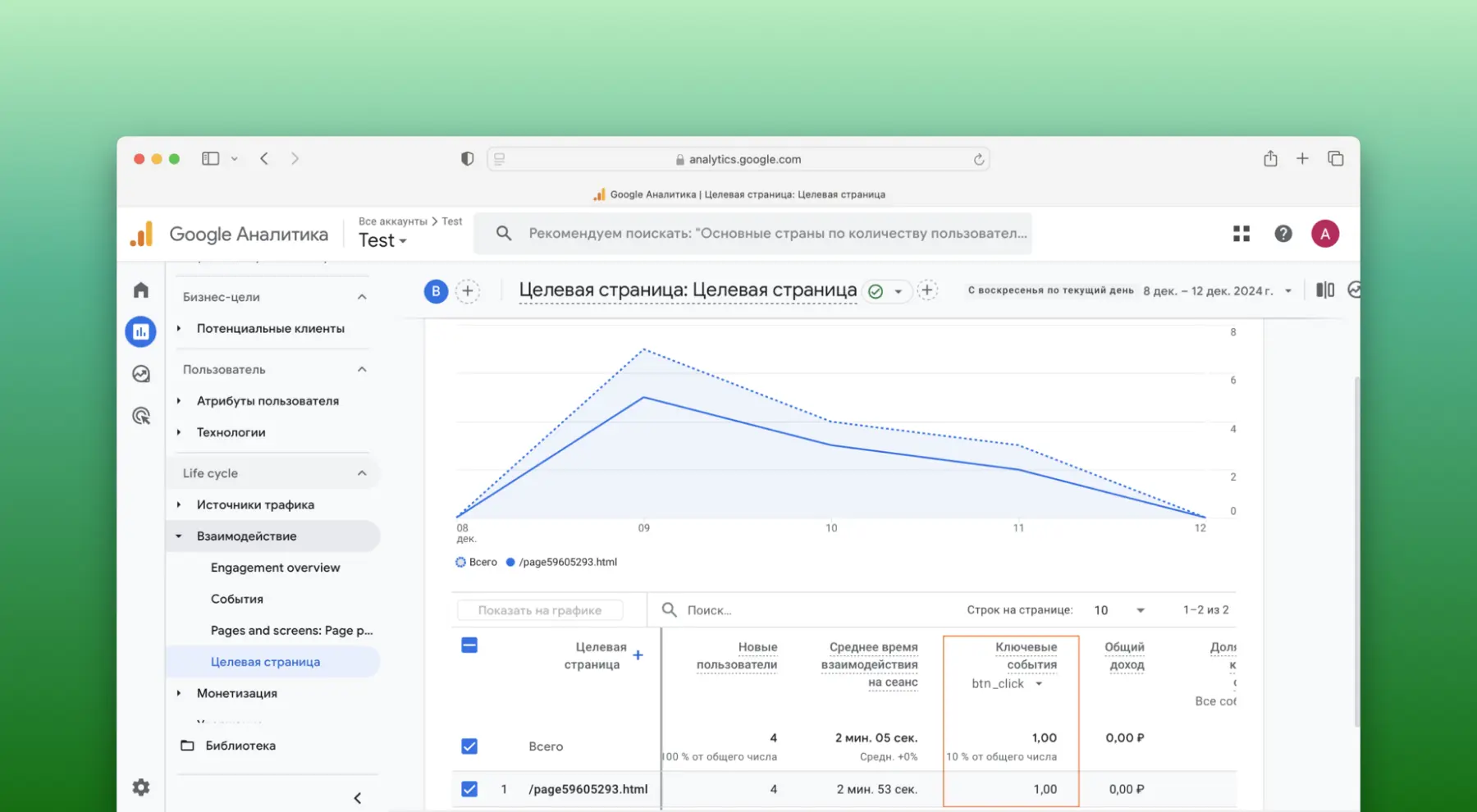Open Атрибуты пользователя item
Viewport: 1477px width, 812px height.
(x=268, y=401)
